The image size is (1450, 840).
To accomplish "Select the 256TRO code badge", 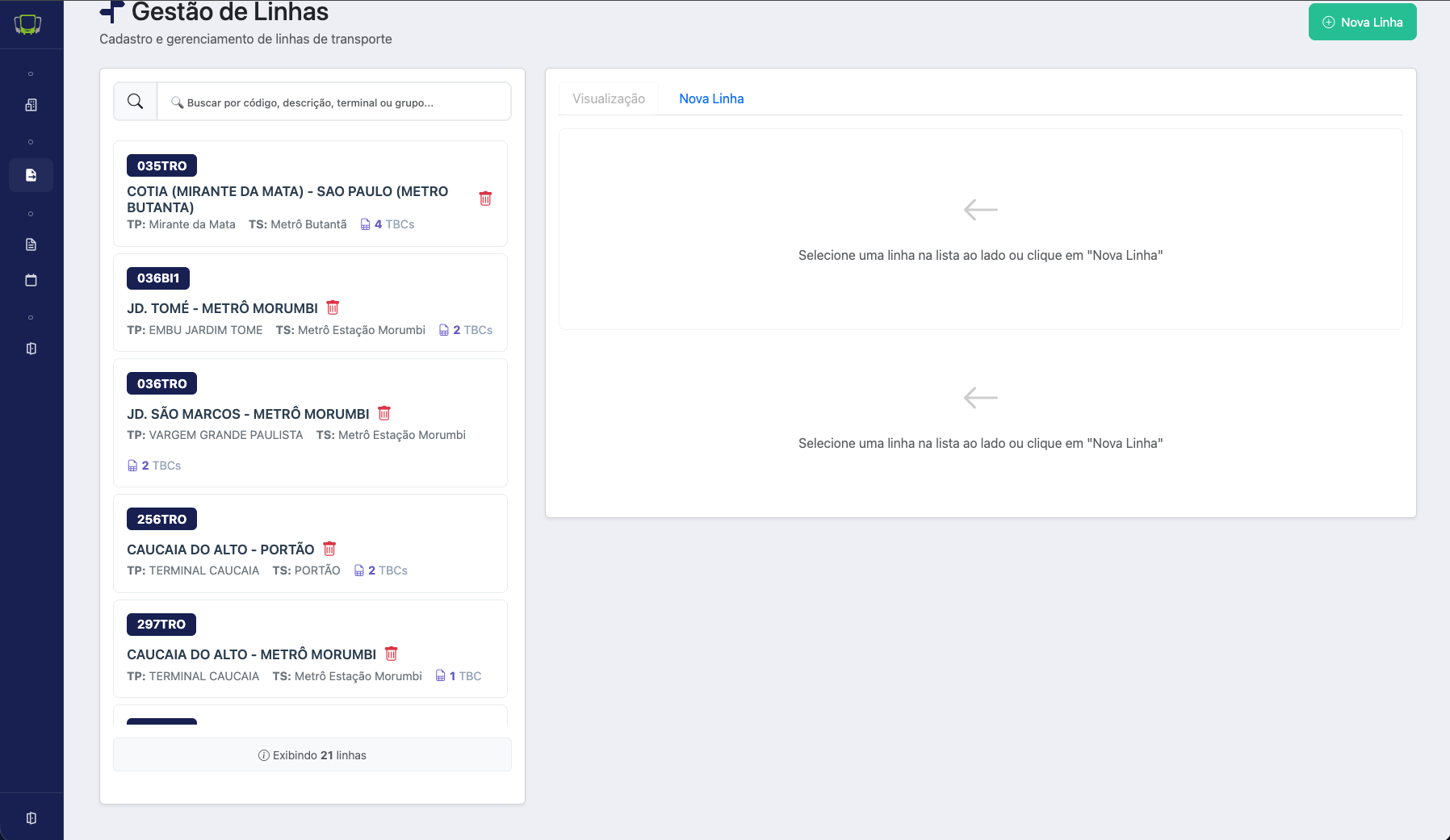I will 161,519.
